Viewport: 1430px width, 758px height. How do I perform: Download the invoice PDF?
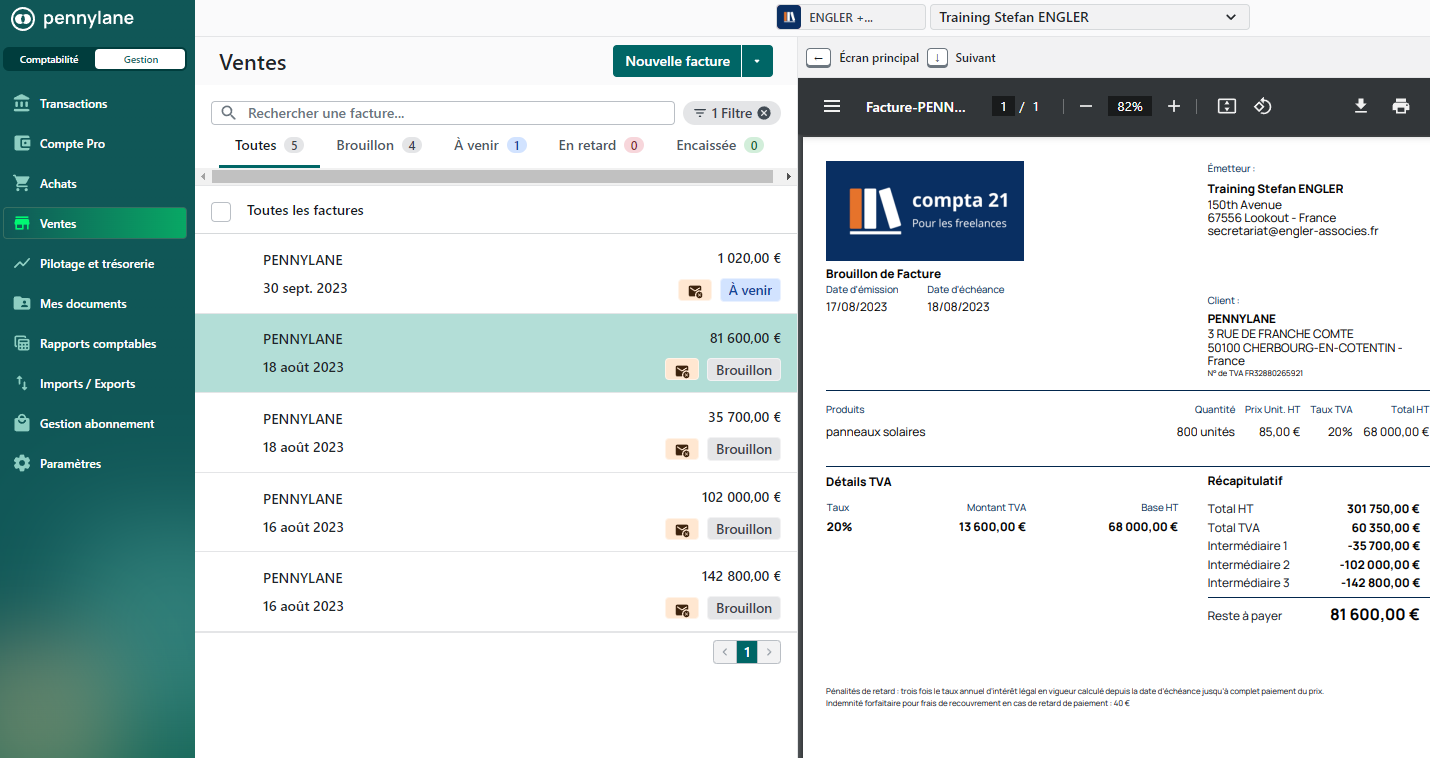pyautogui.click(x=1360, y=106)
